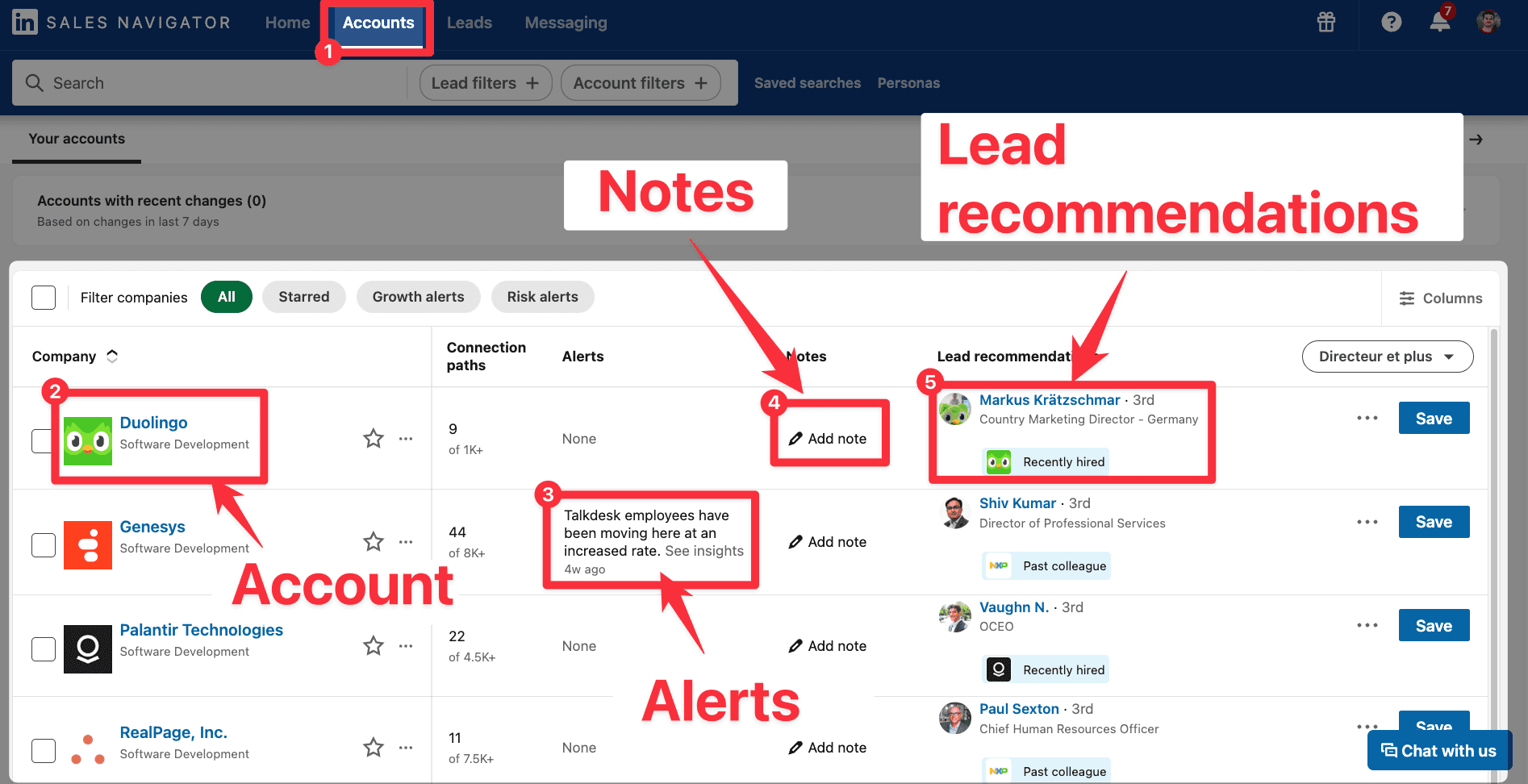The width and height of the screenshot is (1528, 784).
Task: Open Shiv Kumar's profile photo
Action: pos(955,513)
